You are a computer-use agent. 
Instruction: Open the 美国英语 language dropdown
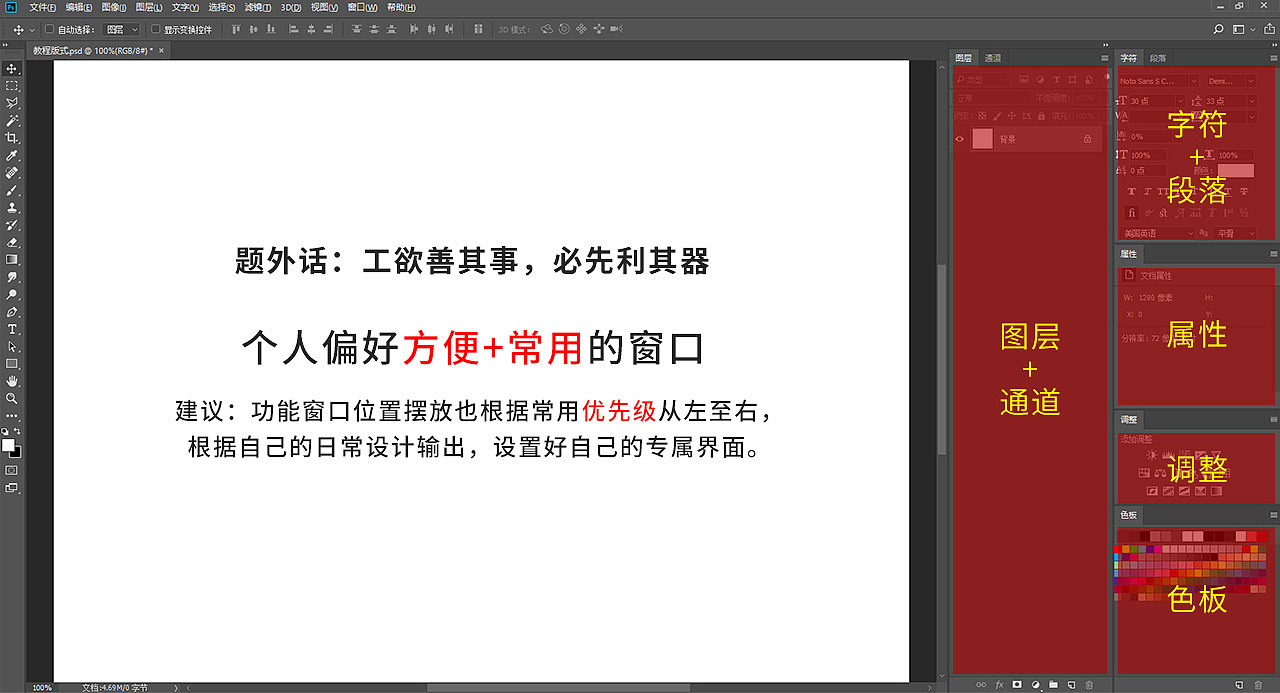(1157, 233)
